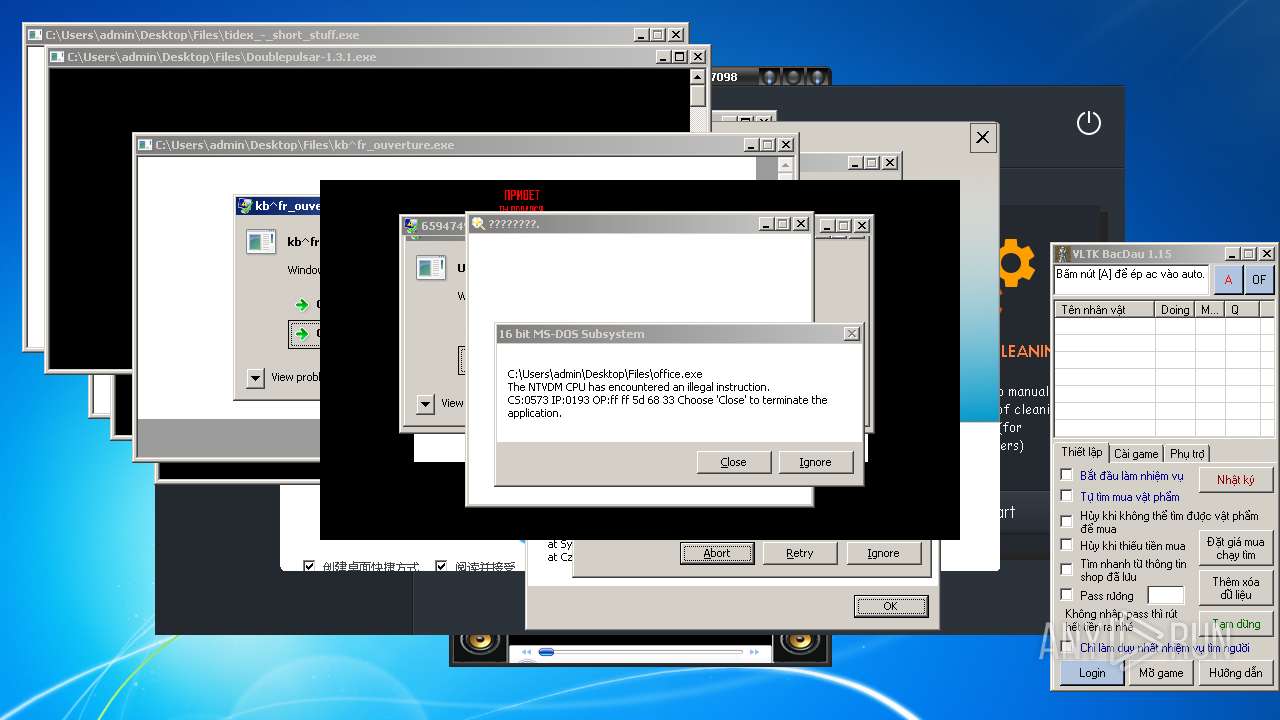Click the Retry button in background error dialog
The width and height of the screenshot is (1280, 720).
click(800, 553)
